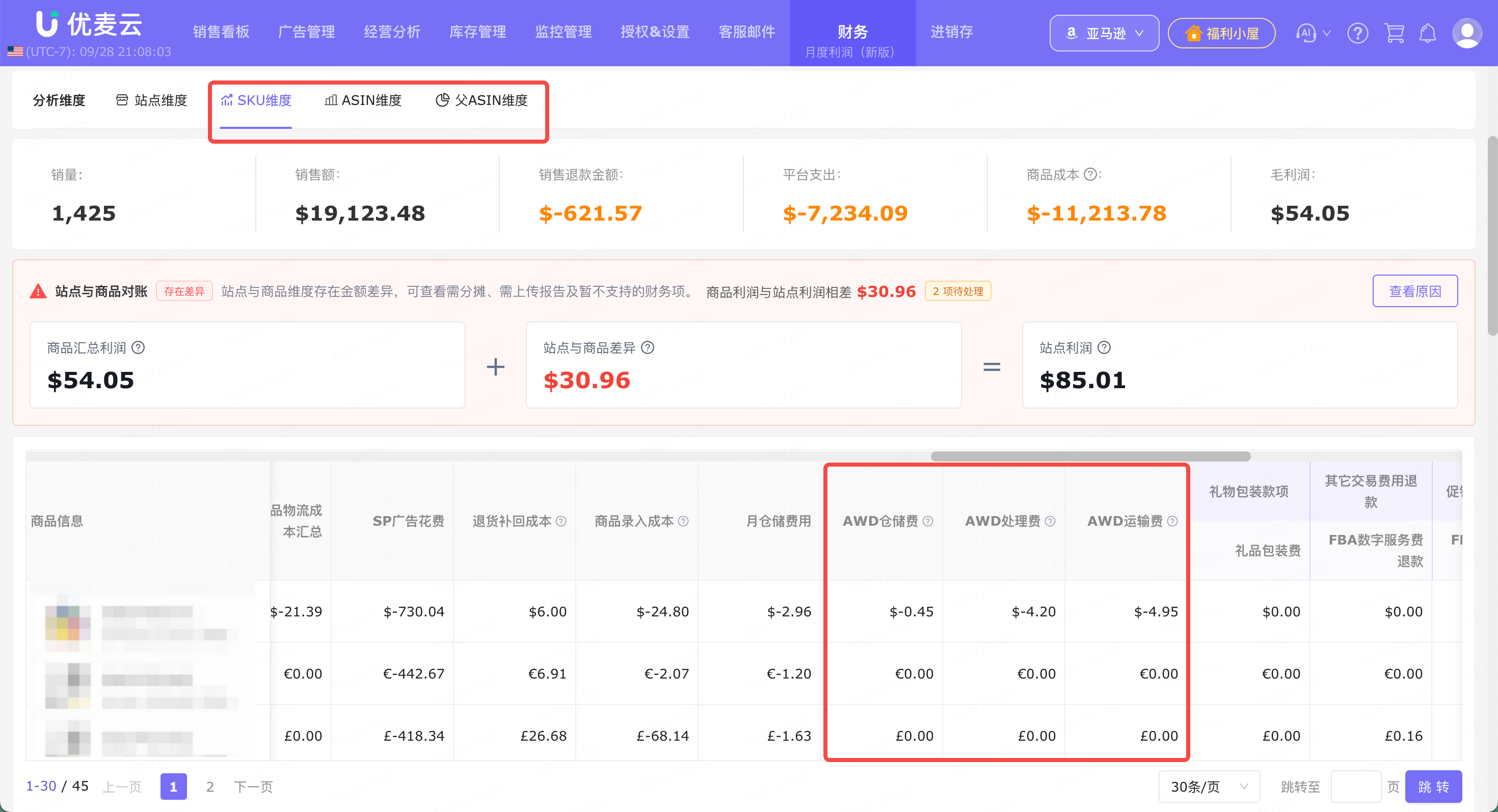Click the 2 项待处理 badge
1498x812 pixels.
[x=958, y=291]
